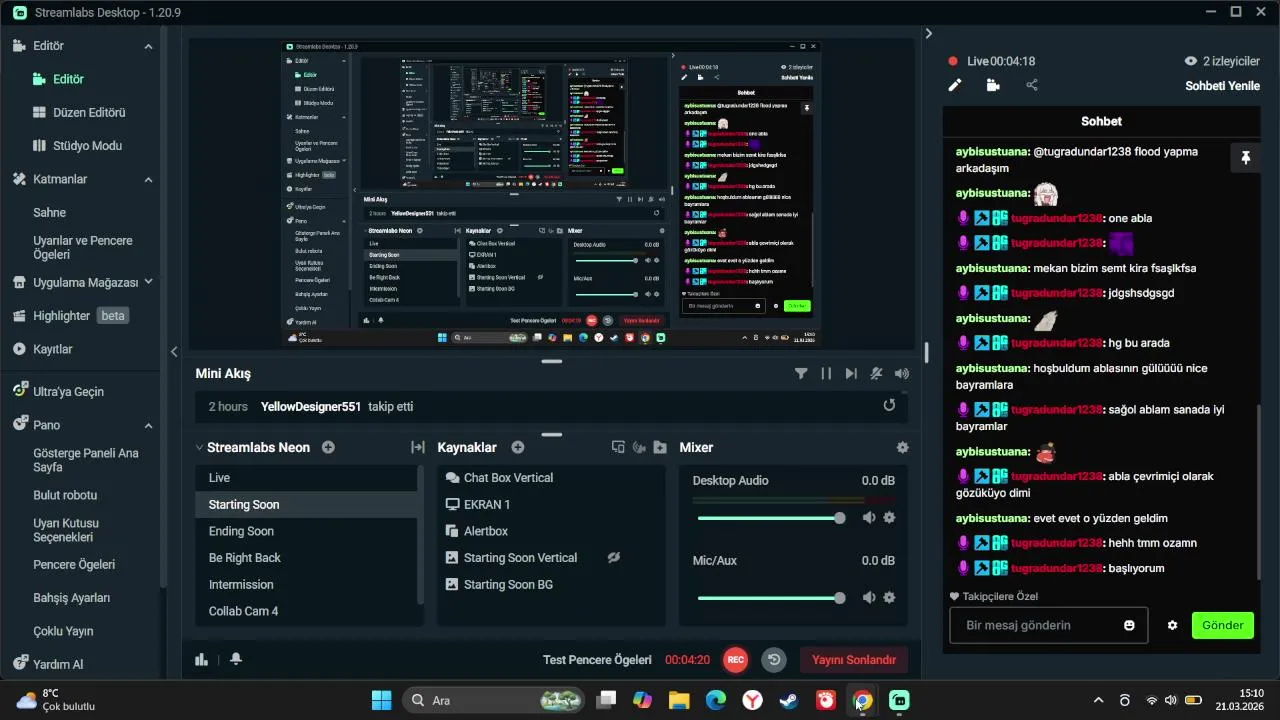Open Bahşiş Ayarları page
Viewport: 1280px width, 720px height.
(72, 597)
